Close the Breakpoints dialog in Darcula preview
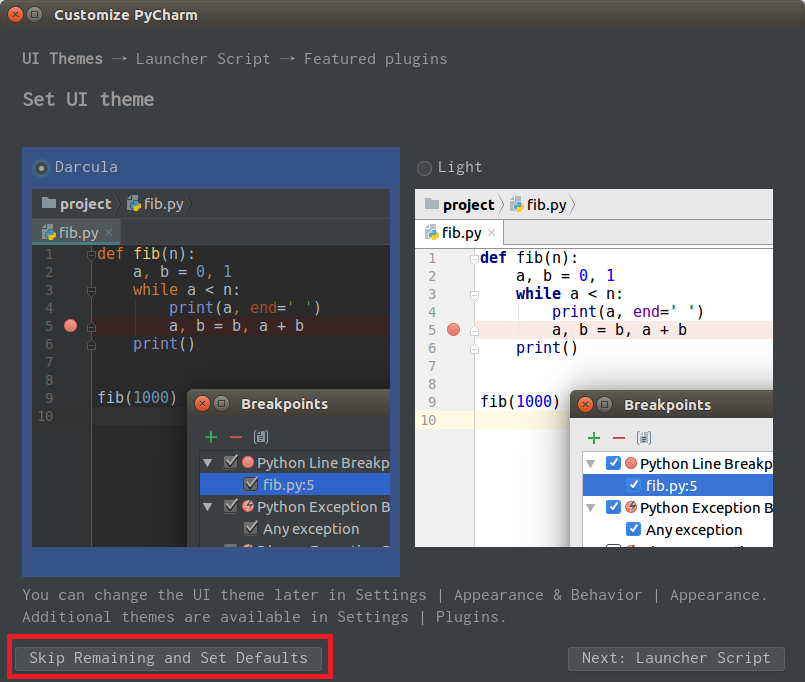This screenshot has width=805, height=682. (202, 404)
